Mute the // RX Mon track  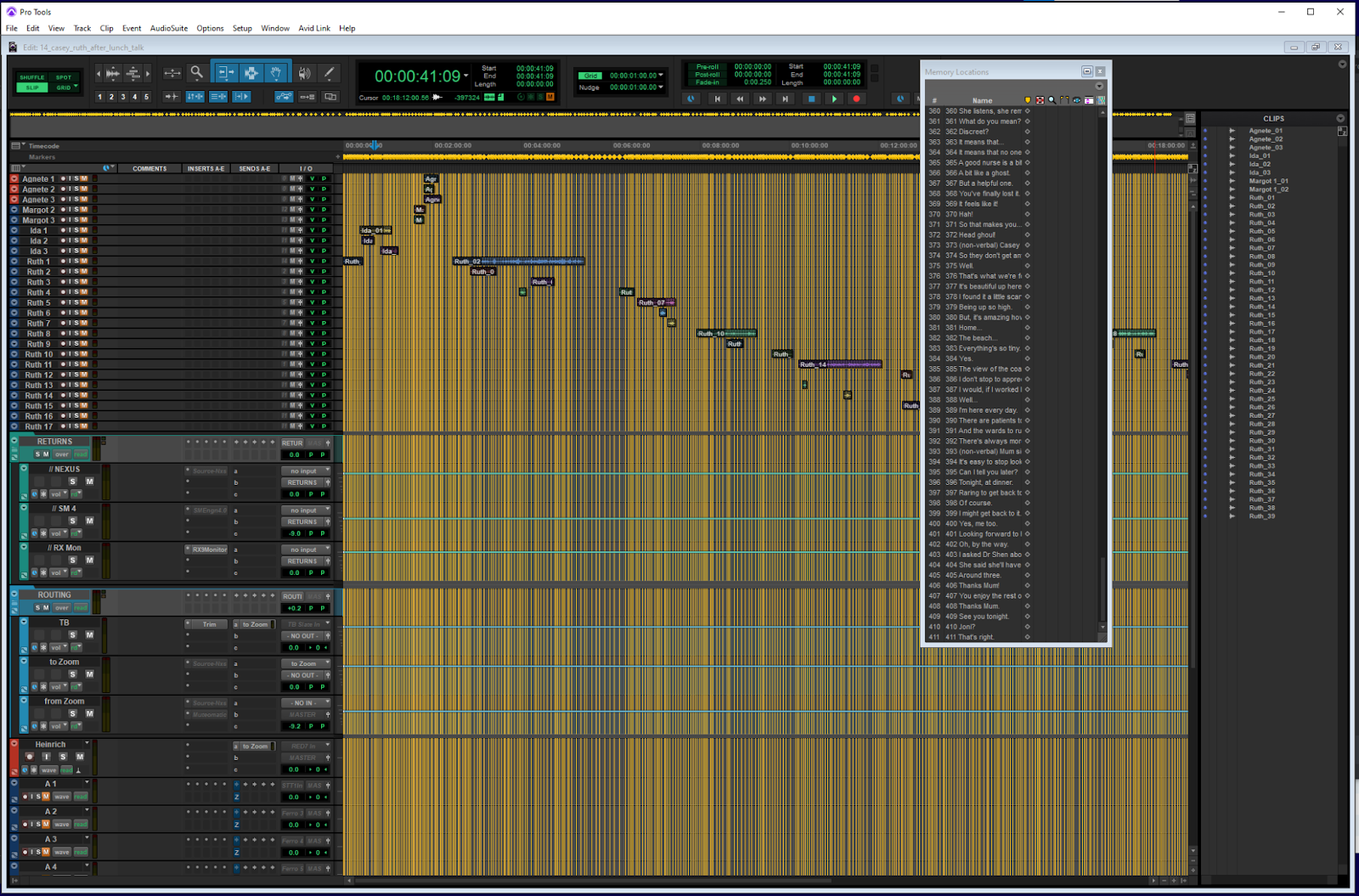click(x=89, y=560)
